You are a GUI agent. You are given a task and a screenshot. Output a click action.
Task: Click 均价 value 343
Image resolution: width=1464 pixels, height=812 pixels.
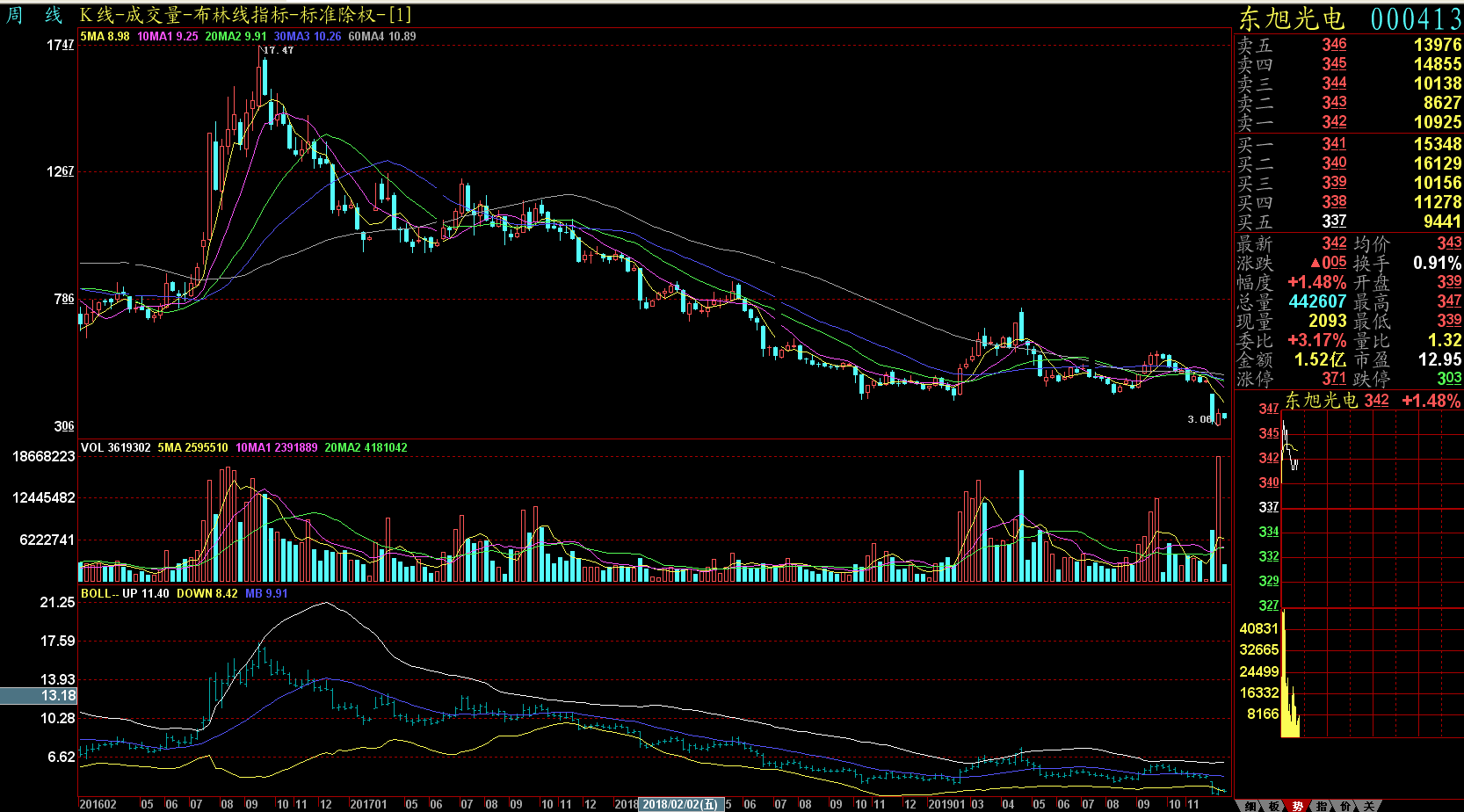click(1449, 243)
